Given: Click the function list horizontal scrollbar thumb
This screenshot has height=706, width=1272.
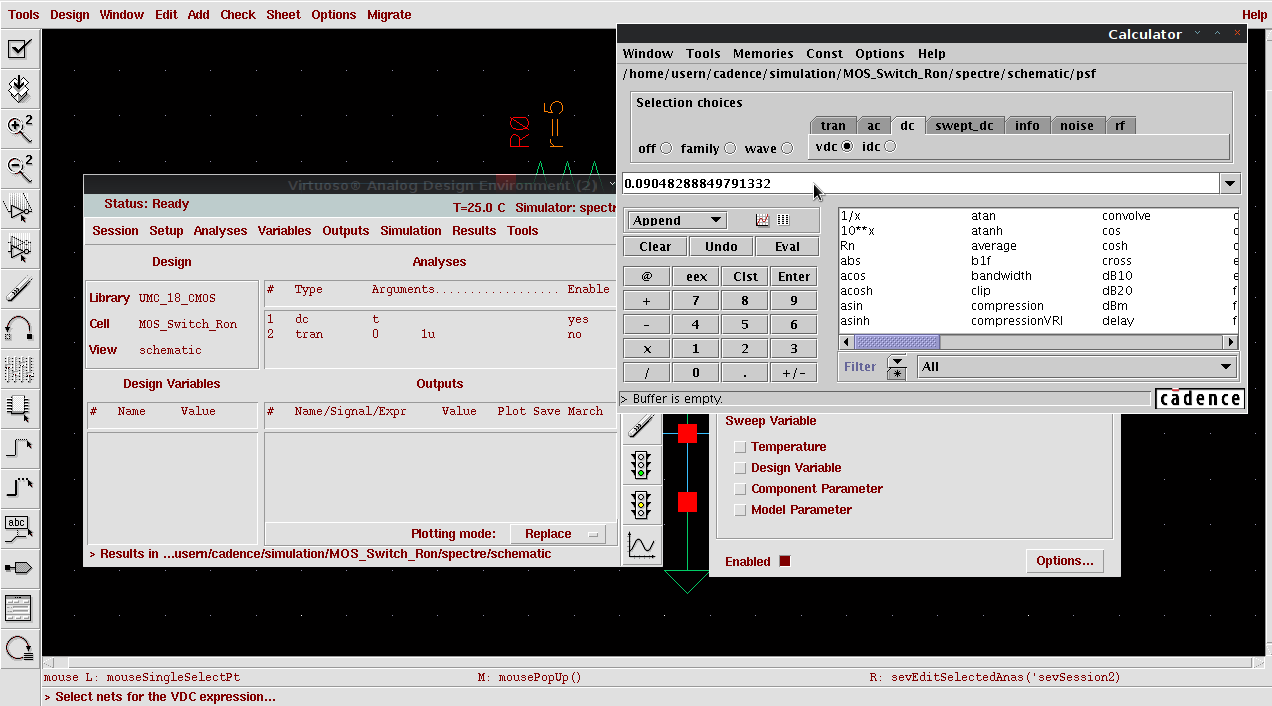Looking at the screenshot, I should tap(896, 342).
